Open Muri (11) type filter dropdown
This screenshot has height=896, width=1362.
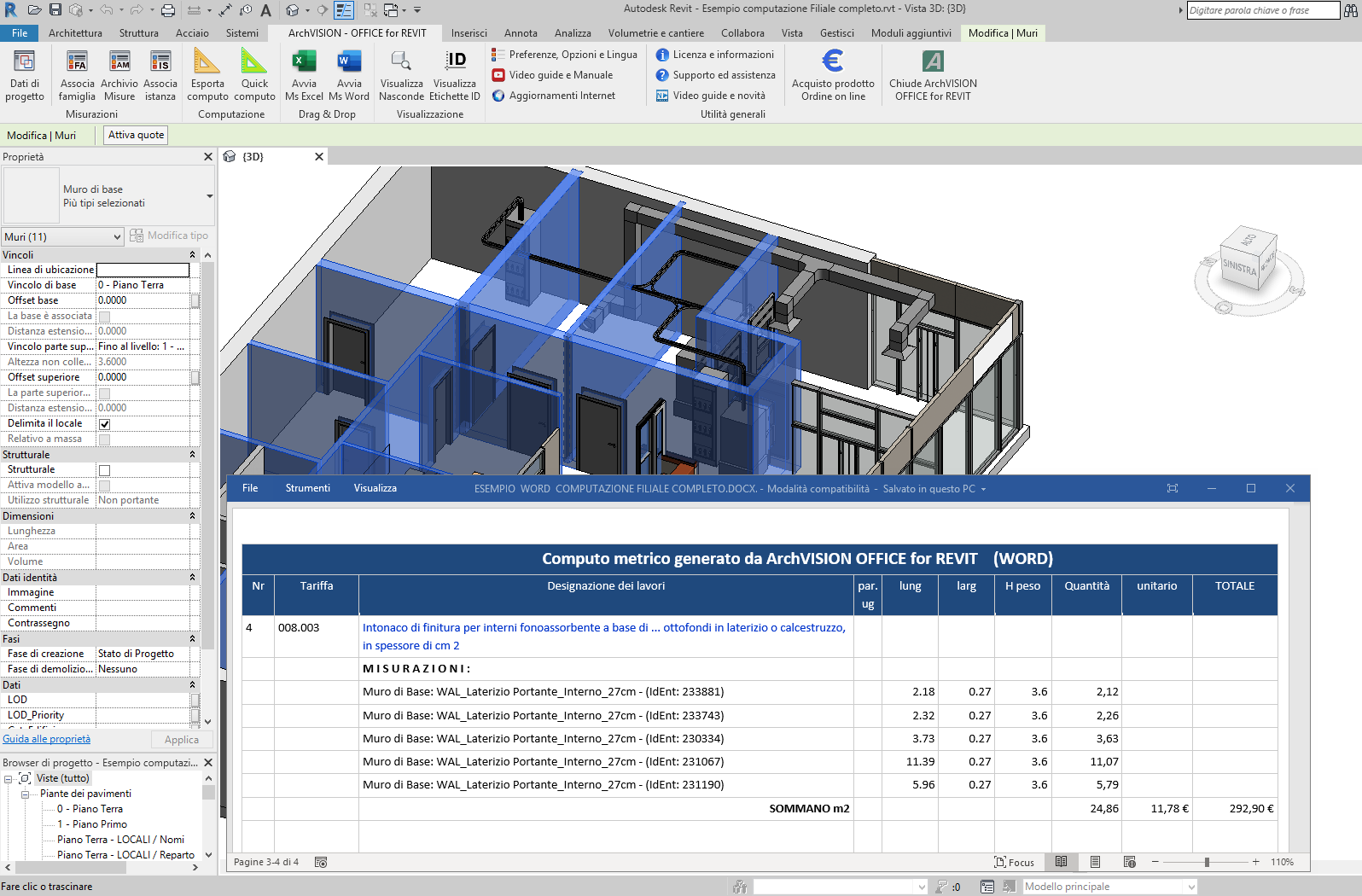click(63, 236)
